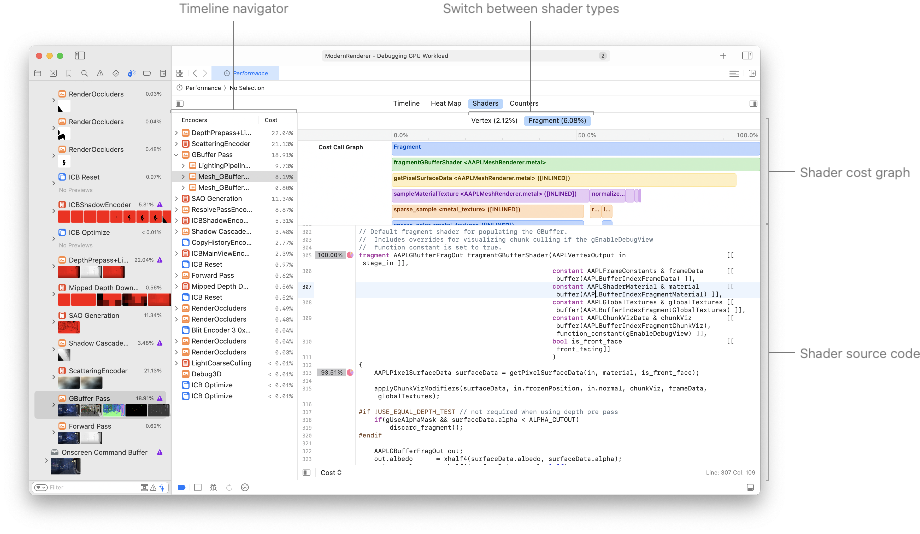
Task: Toggle the navigator sidebar button in title bar
Action: point(80,56)
